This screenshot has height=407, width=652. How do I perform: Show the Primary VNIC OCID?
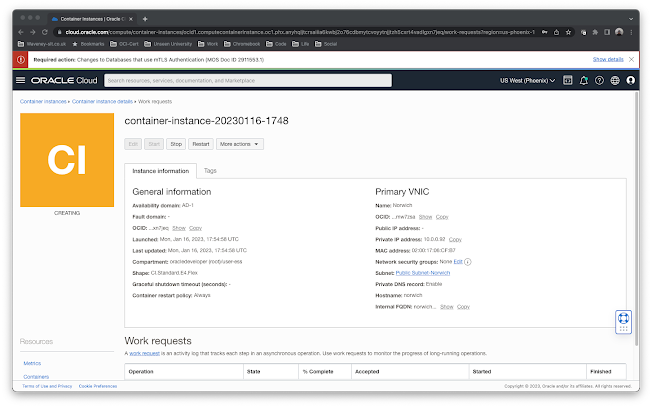pos(425,217)
